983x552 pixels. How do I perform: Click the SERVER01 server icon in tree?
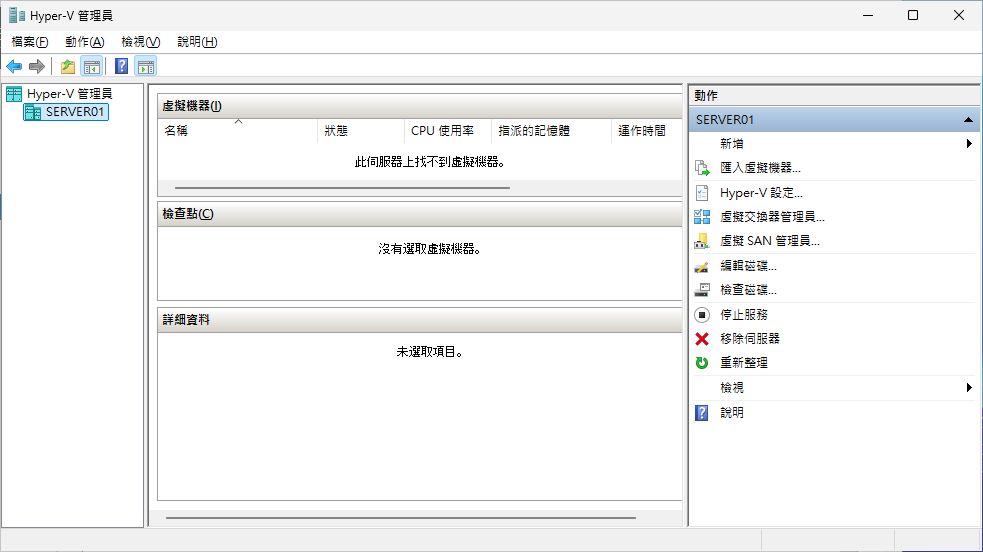pyautogui.click(x=33, y=112)
